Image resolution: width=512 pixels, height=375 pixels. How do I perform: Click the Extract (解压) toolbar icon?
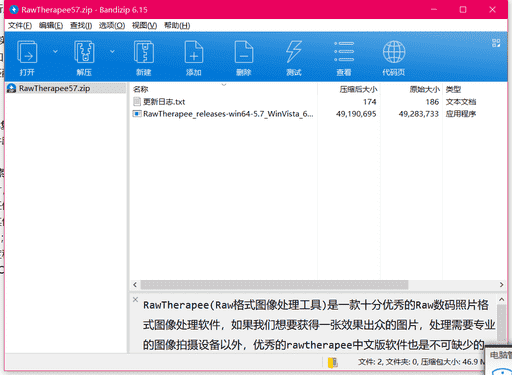pyautogui.click(x=84, y=52)
